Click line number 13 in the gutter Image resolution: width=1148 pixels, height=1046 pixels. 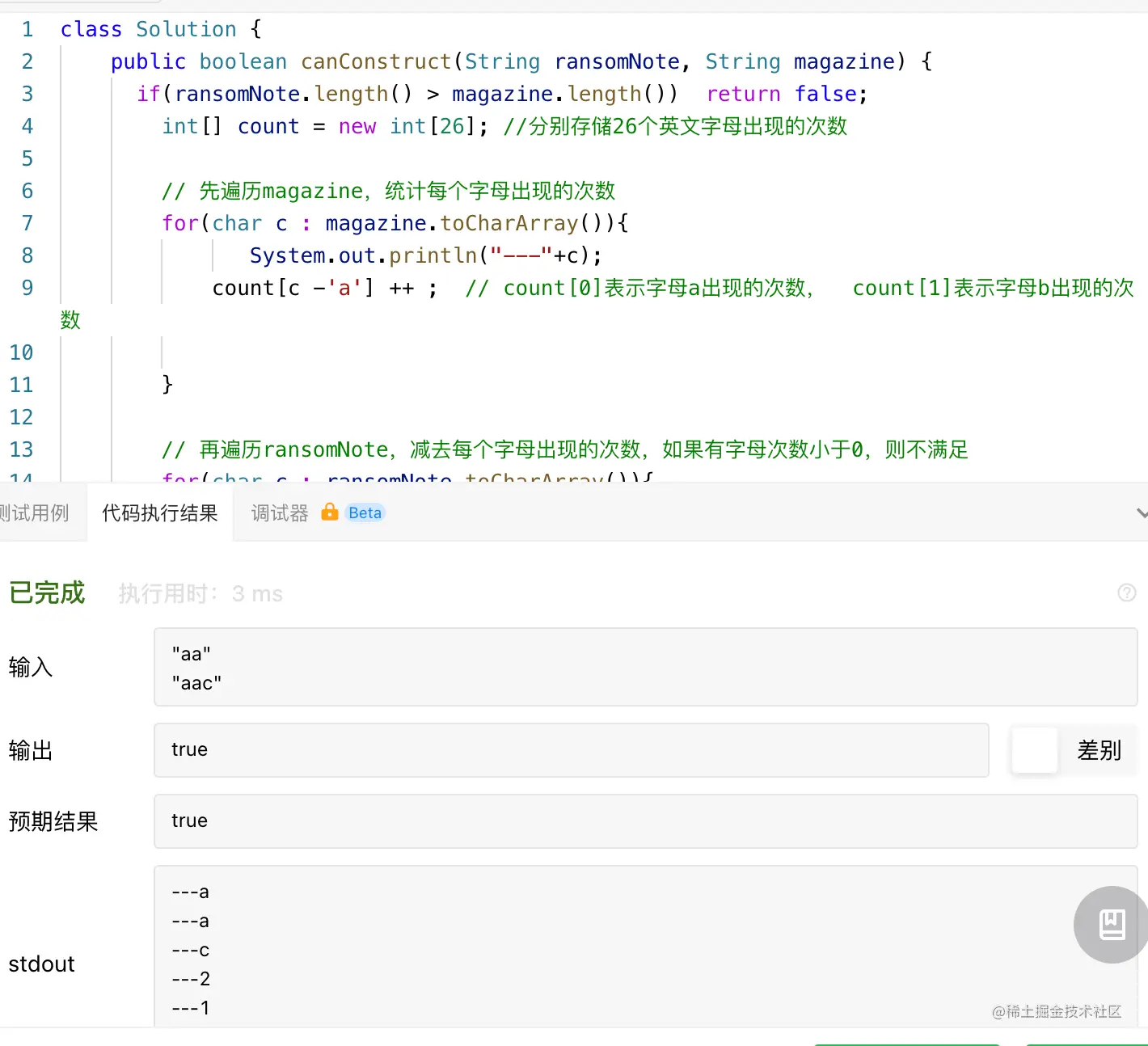(x=22, y=449)
